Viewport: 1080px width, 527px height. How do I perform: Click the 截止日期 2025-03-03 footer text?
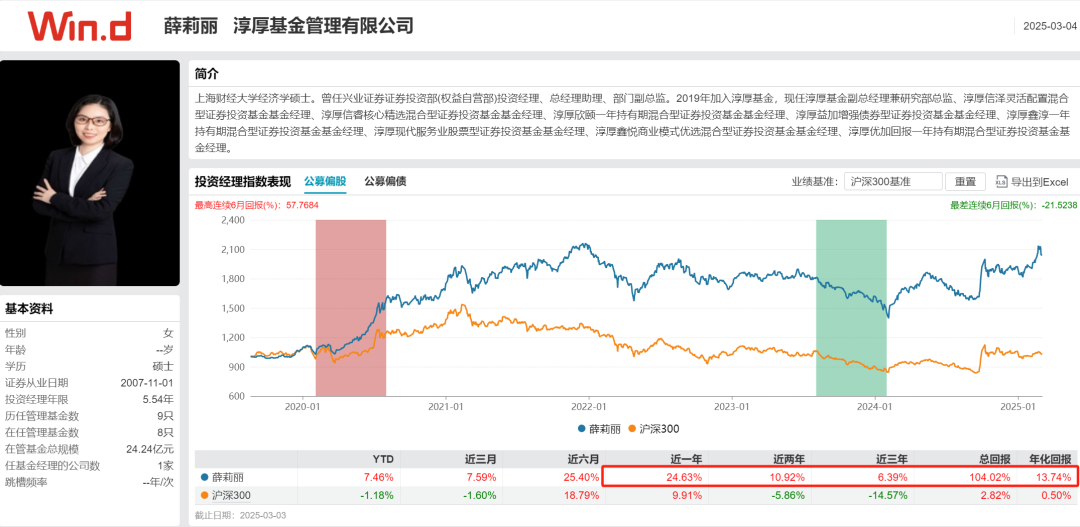click(x=240, y=515)
